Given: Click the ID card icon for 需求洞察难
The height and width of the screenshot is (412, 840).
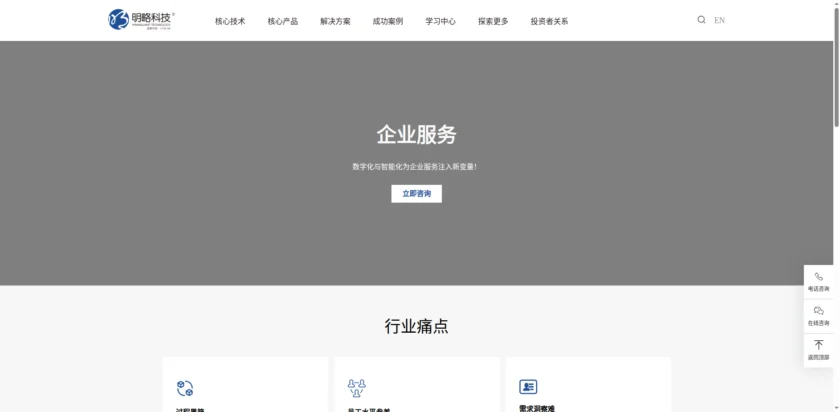Looking at the screenshot, I should pyautogui.click(x=528, y=387).
